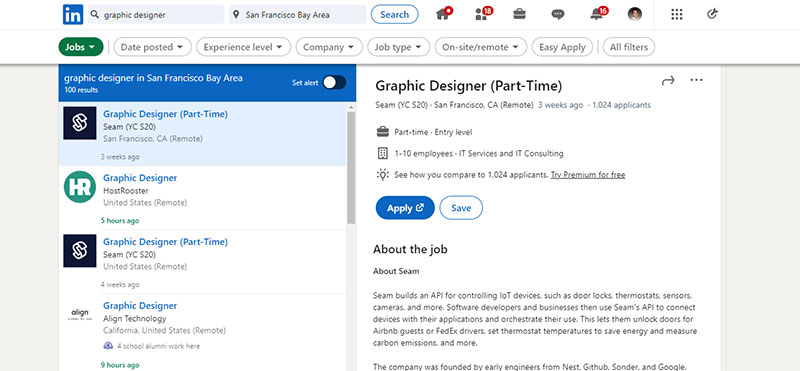800x371 pixels.
Task: Click the alumni icon under Align Technology
Action: click(x=108, y=346)
